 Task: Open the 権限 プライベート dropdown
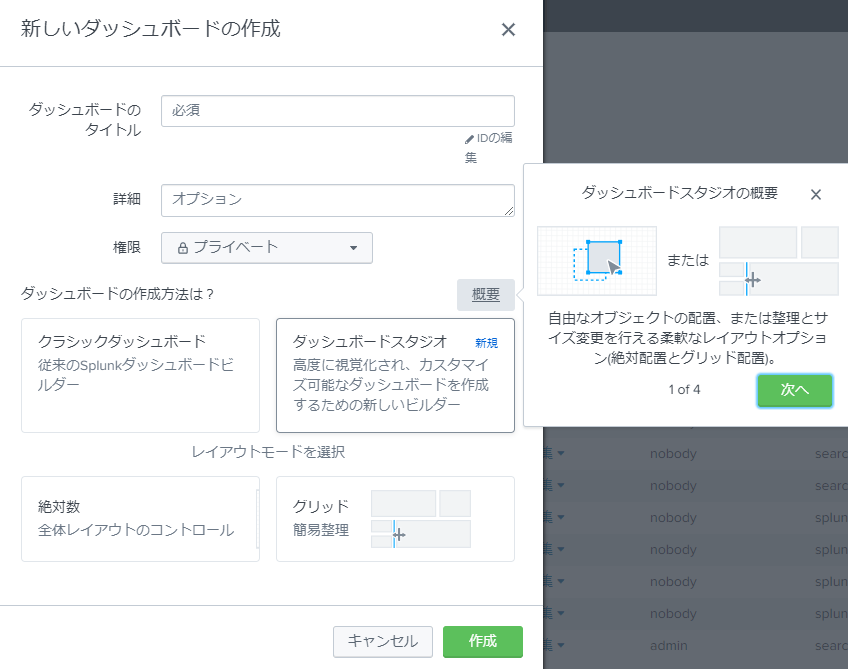point(267,248)
